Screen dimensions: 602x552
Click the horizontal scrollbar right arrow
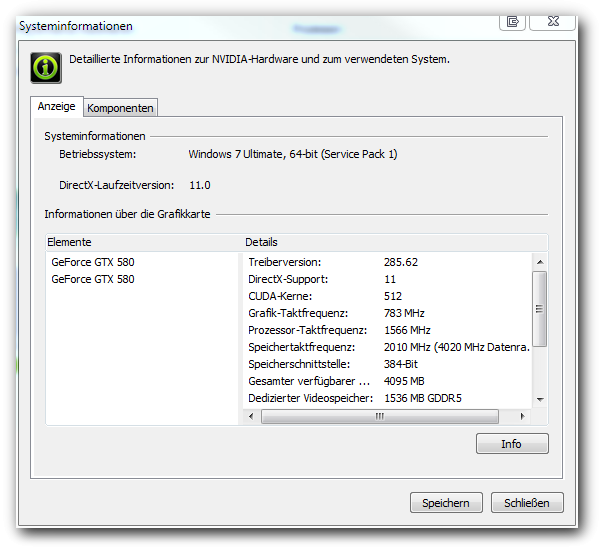(x=523, y=416)
